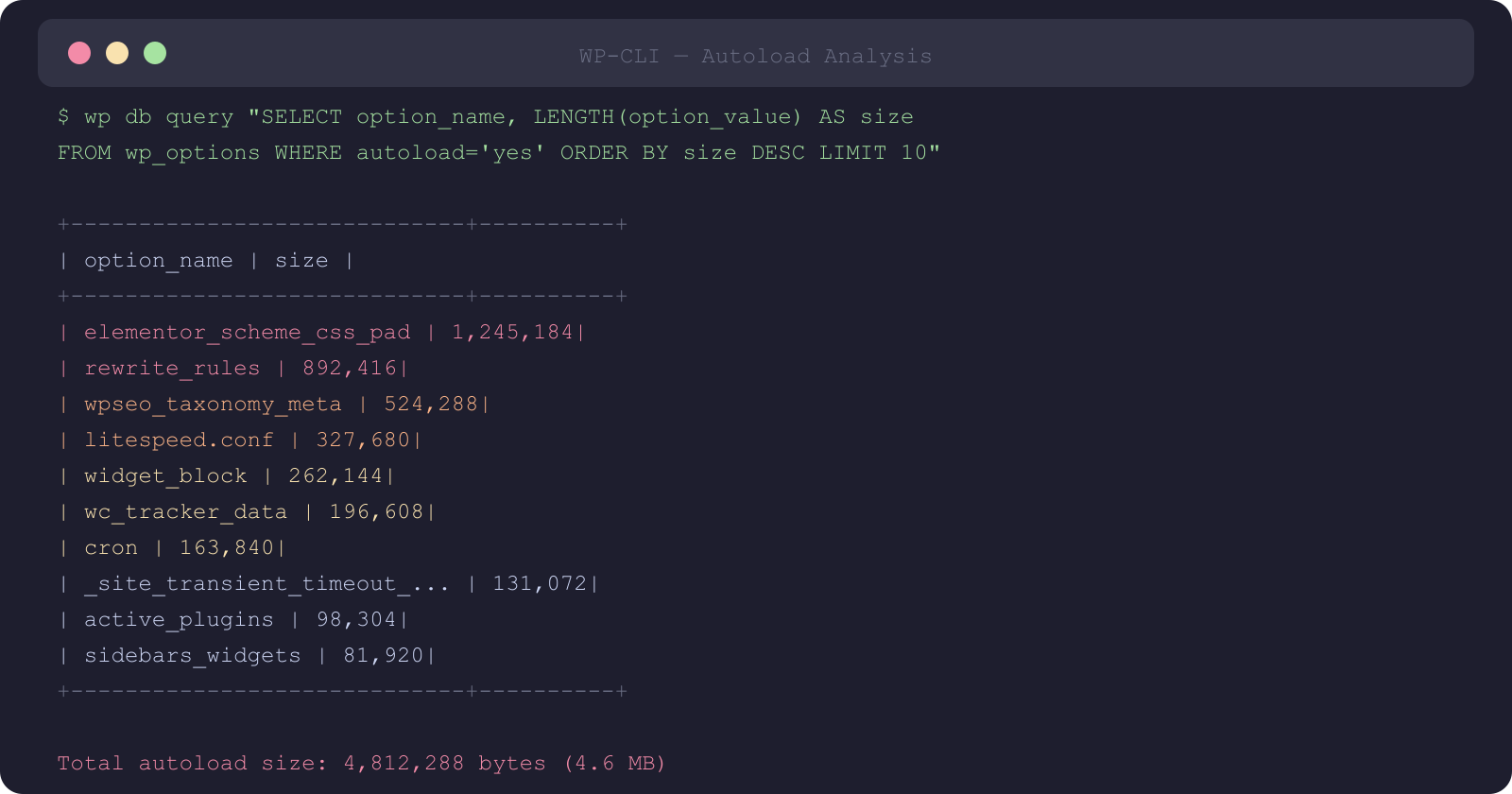The image size is (1512, 794).
Task: Click the shell prompt dollar sign
Action: tap(62, 116)
